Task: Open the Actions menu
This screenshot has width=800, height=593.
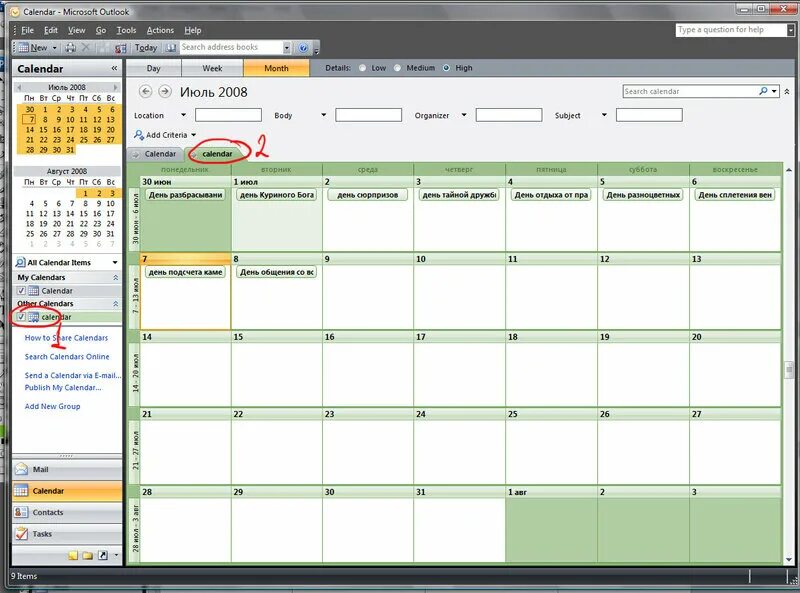Action: coord(160,30)
